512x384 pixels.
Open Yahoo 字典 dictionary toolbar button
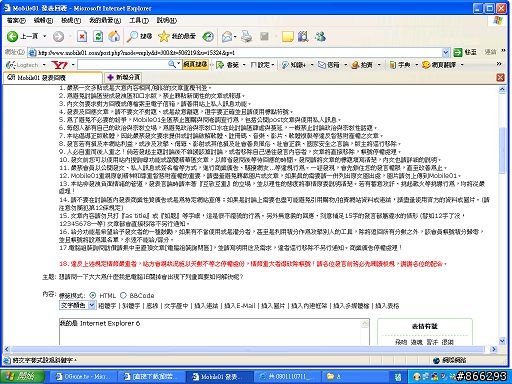tap(400, 65)
